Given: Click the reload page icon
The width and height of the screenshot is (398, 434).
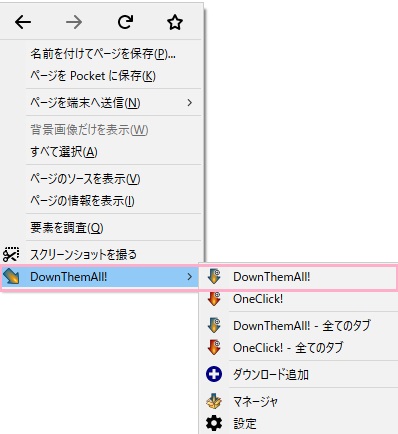Looking at the screenshot, I should (x=125, y=22).
